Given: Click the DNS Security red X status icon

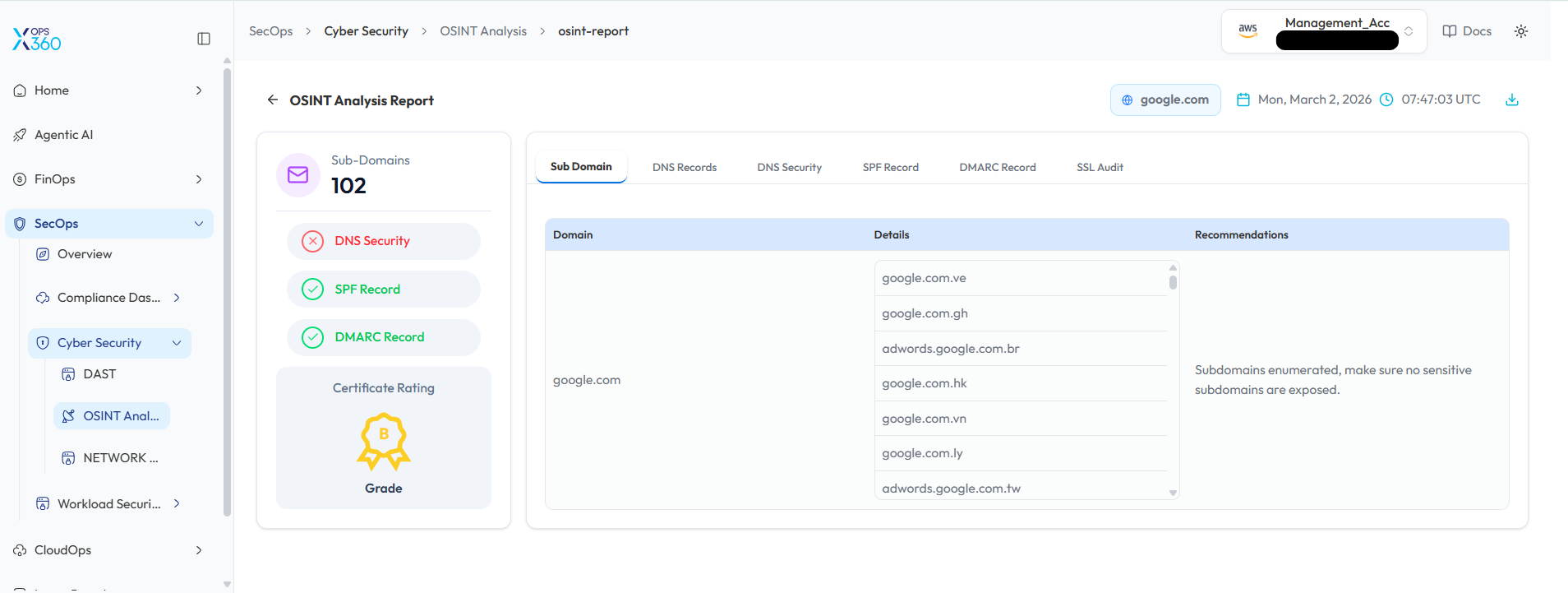Looking at the screenshot, I should [312, 241].
